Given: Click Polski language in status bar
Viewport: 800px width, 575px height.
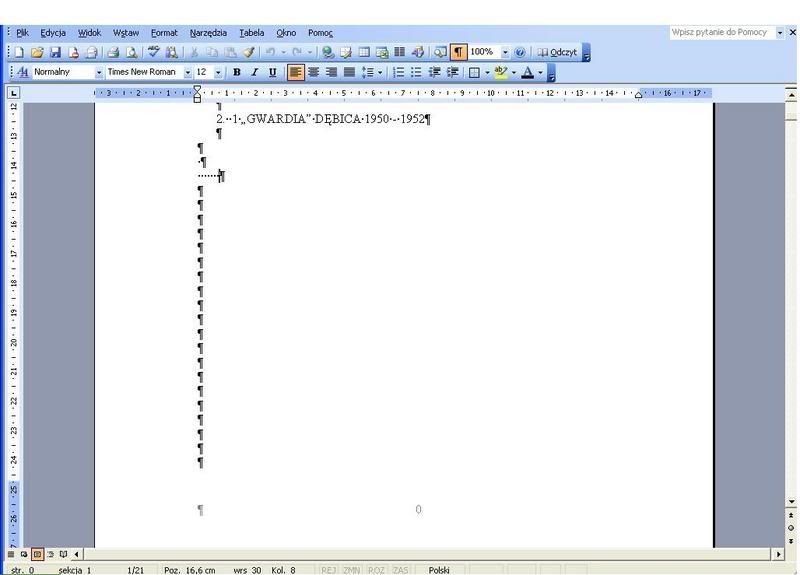Looking at the screenshot, I should (x=439, y=570).
